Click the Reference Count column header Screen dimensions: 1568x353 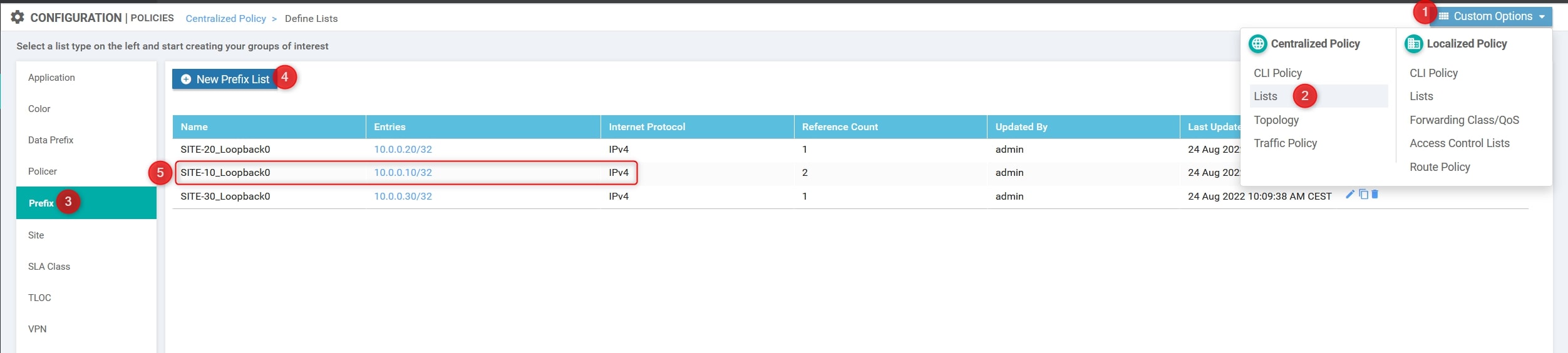point(839,127)
